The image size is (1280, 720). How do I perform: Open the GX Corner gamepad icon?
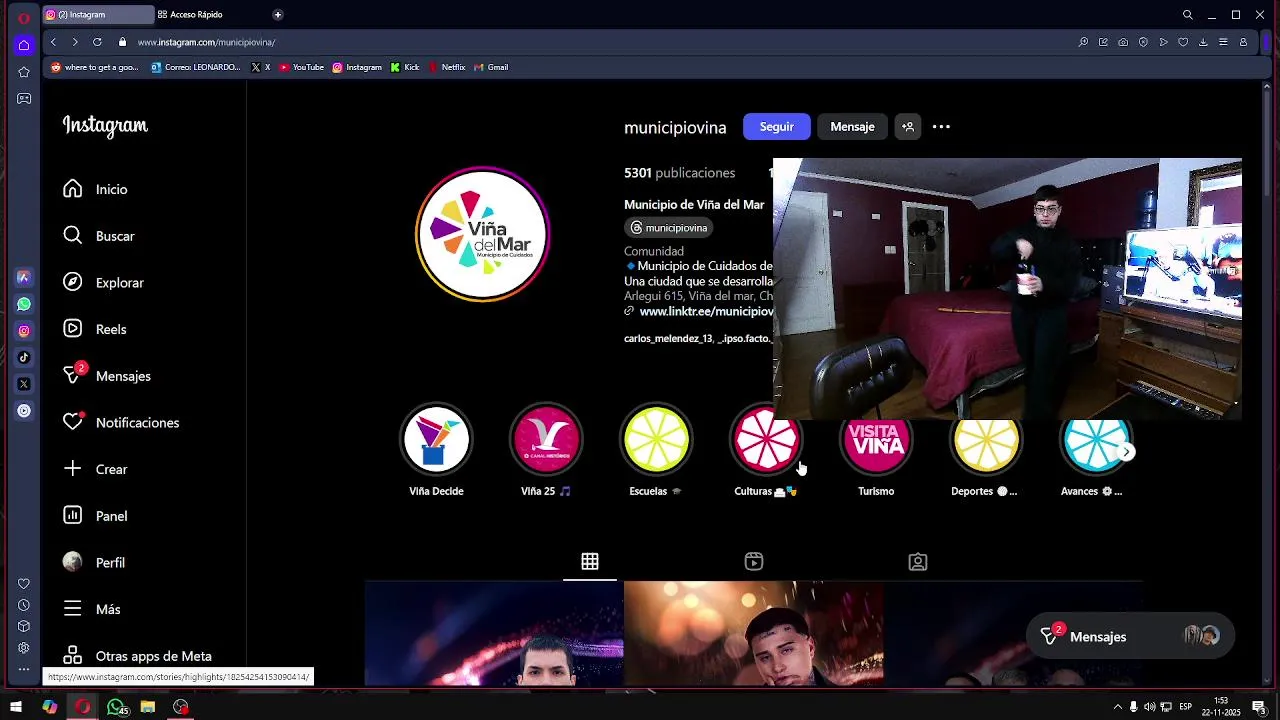click(24, 99)
